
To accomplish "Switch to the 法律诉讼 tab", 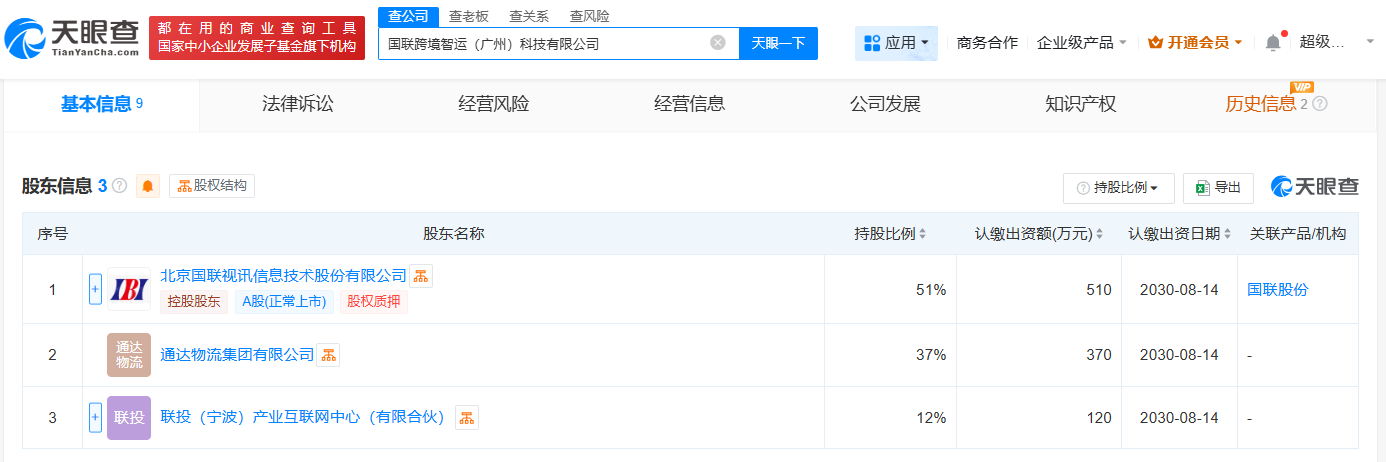I will (x=297, y=104).
